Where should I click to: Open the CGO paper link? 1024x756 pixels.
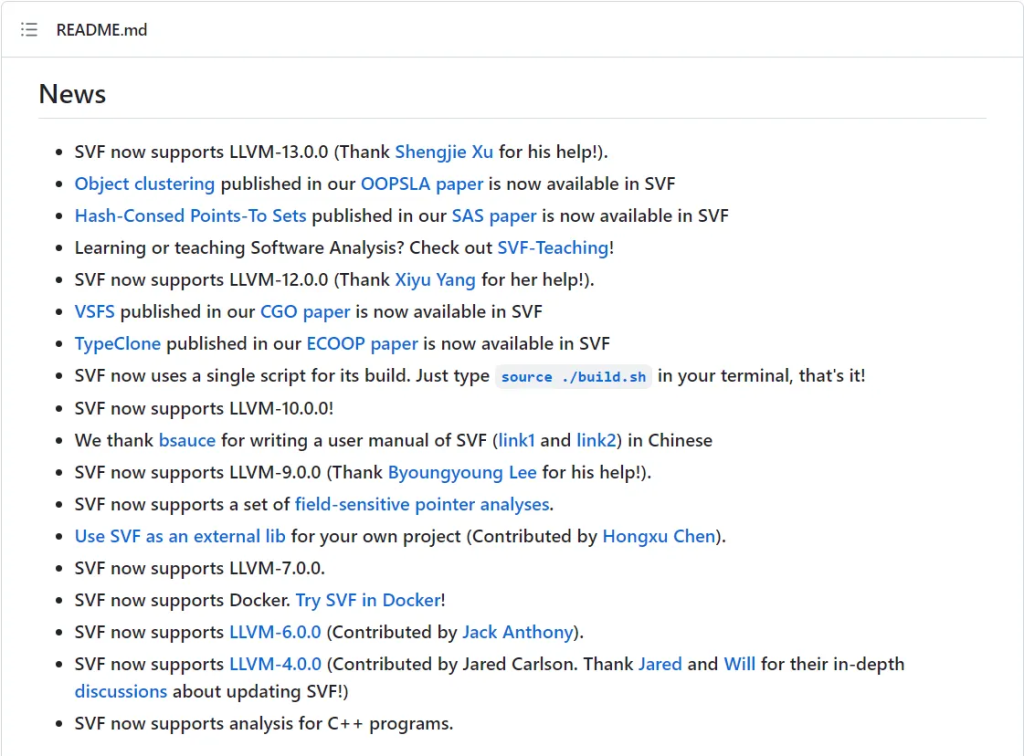tap(305, 312)
